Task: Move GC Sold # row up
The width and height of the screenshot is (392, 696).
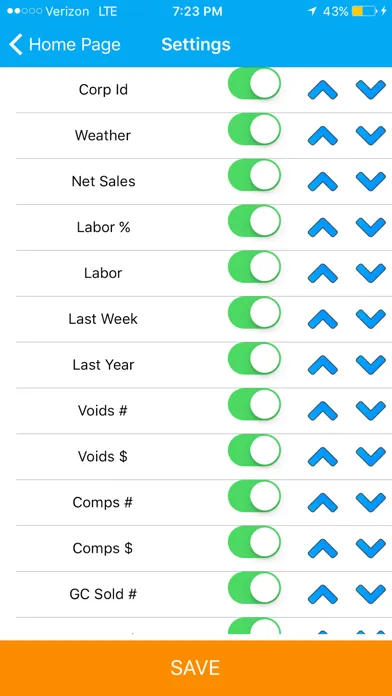Action: [x=323, y=594]
